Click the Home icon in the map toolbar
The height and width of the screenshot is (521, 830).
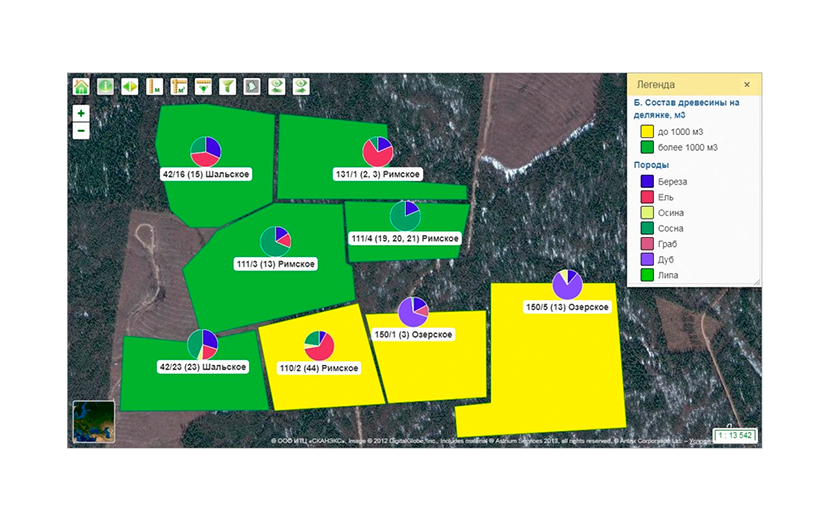[x=81, y=86]
